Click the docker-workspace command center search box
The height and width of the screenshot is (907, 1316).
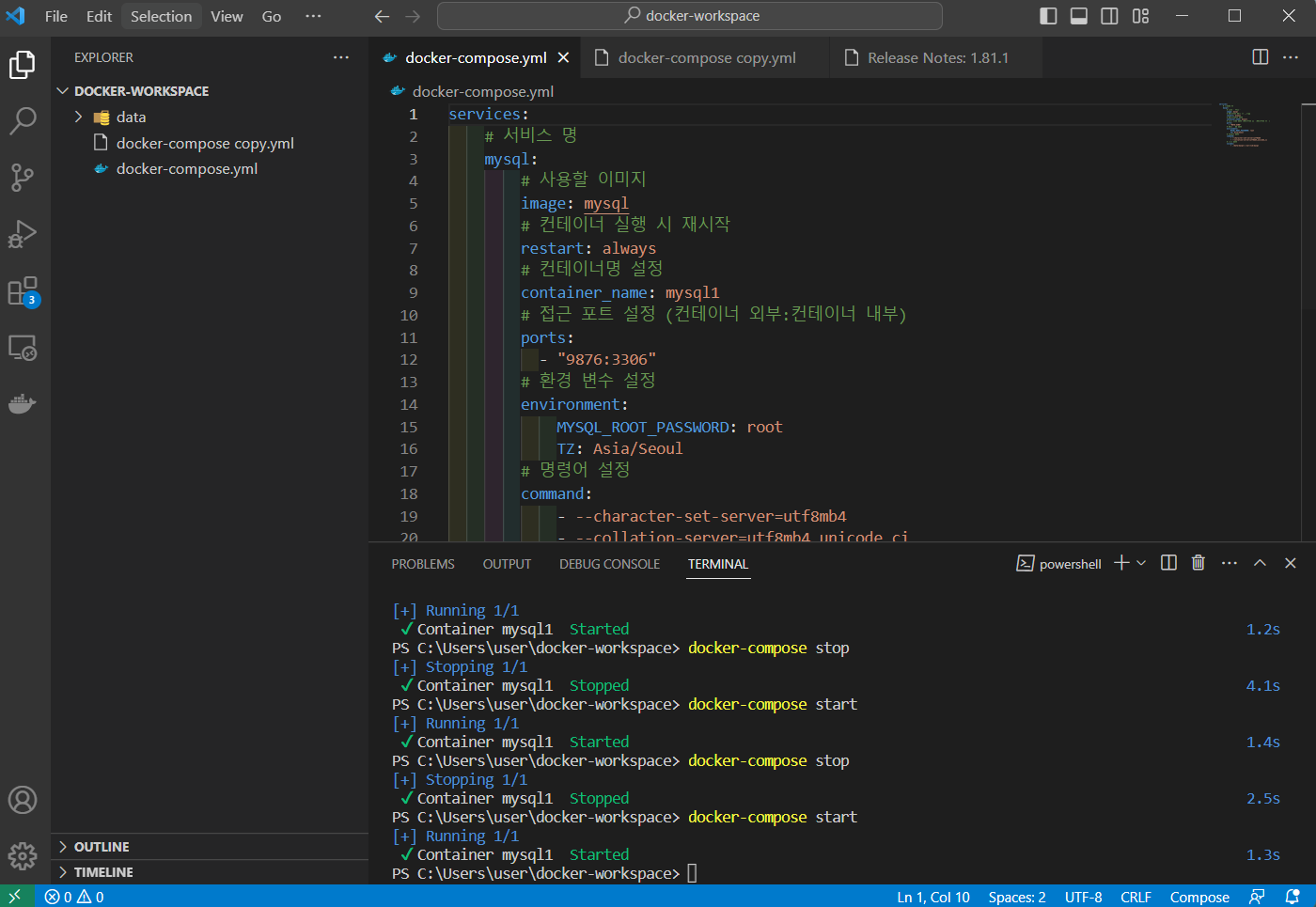(x=689, y=16)
